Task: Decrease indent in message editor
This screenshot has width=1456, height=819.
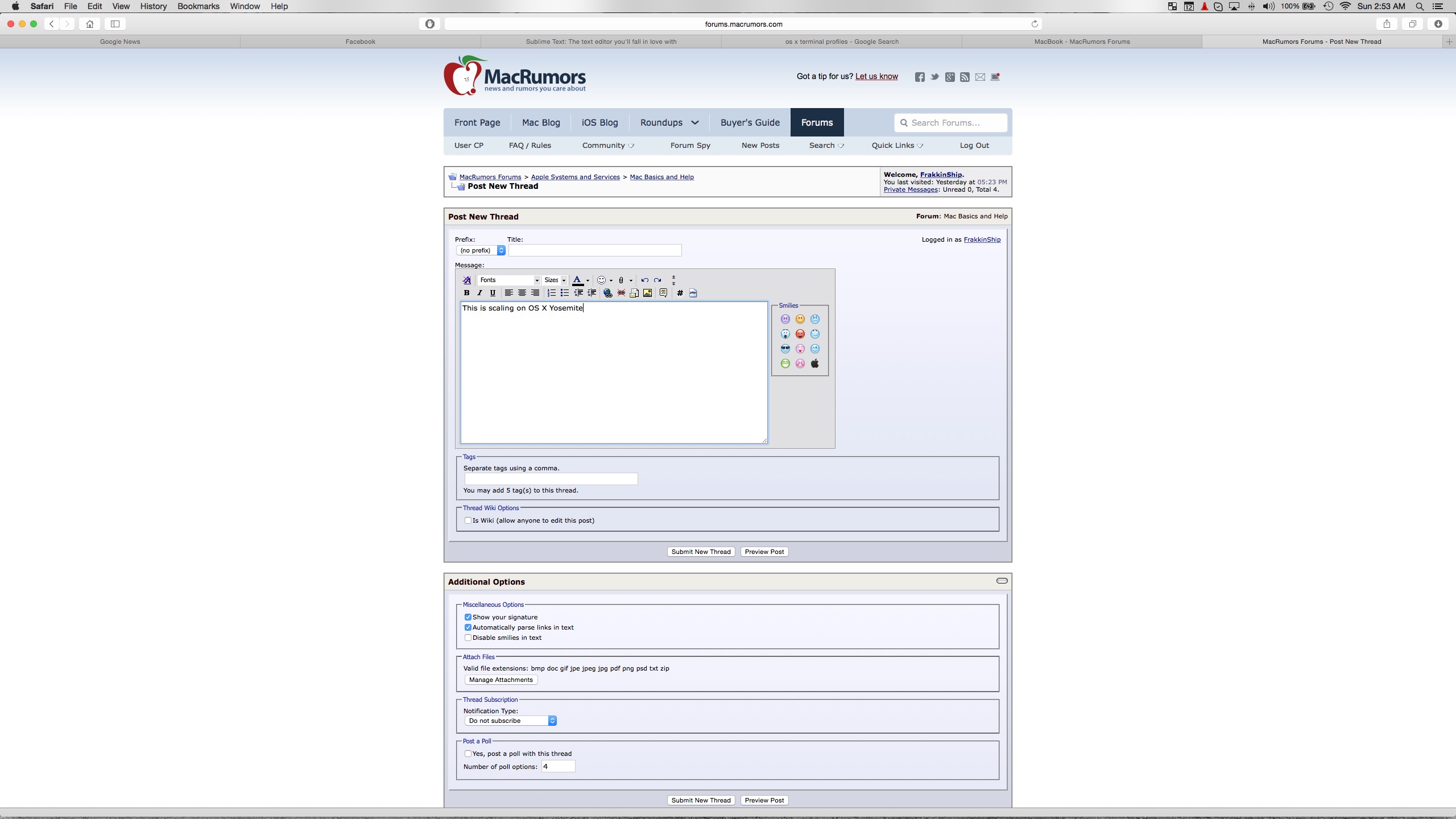Action: [578, 293]
